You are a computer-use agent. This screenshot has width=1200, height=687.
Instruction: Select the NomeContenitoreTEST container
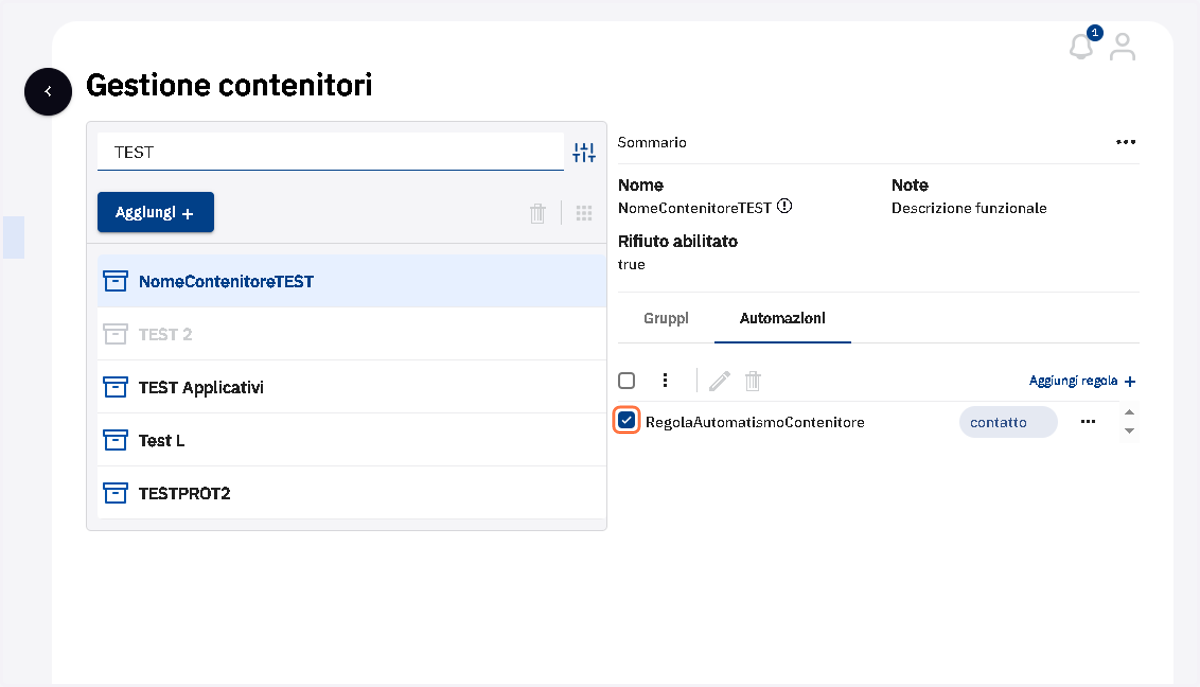[352, 281]
